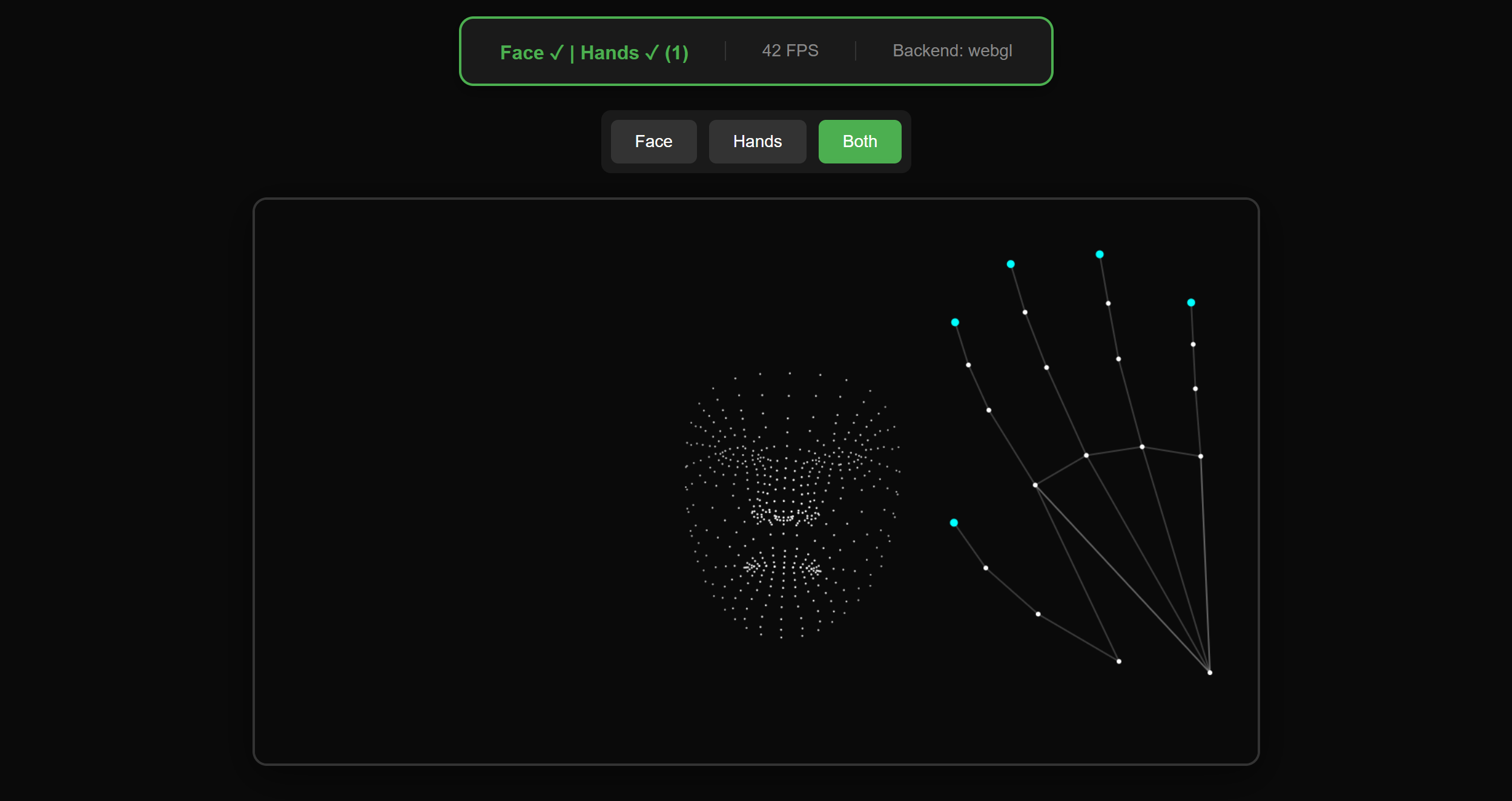Viewport: 1512px width, 801px height.
Task: Click the index finger knuckle point
Action: coord(1035,485)
